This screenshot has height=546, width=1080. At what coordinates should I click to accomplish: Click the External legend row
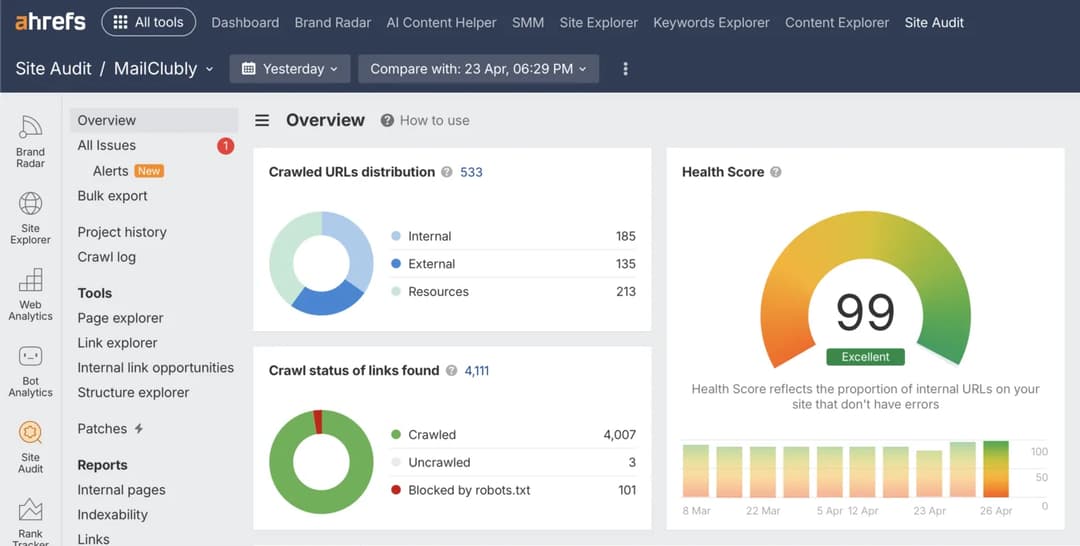click(x=513, y=264)
